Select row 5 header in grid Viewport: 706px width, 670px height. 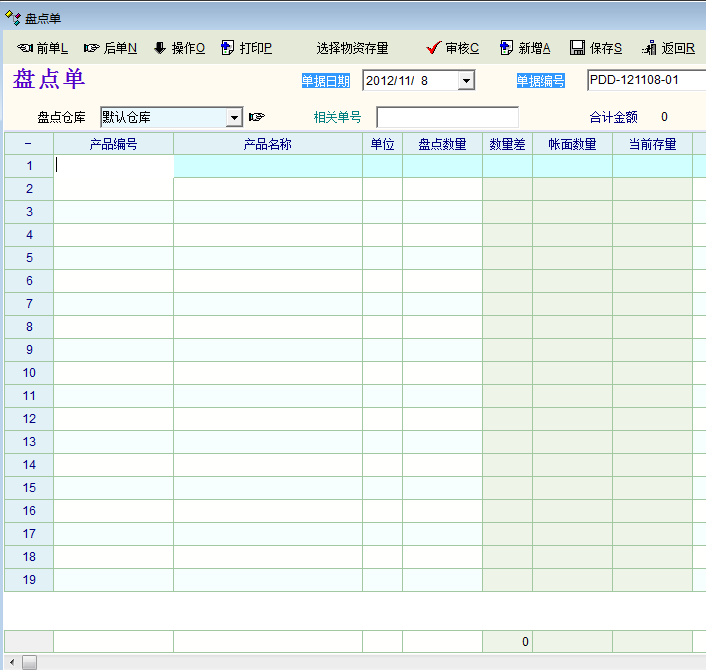pos(29,258)
